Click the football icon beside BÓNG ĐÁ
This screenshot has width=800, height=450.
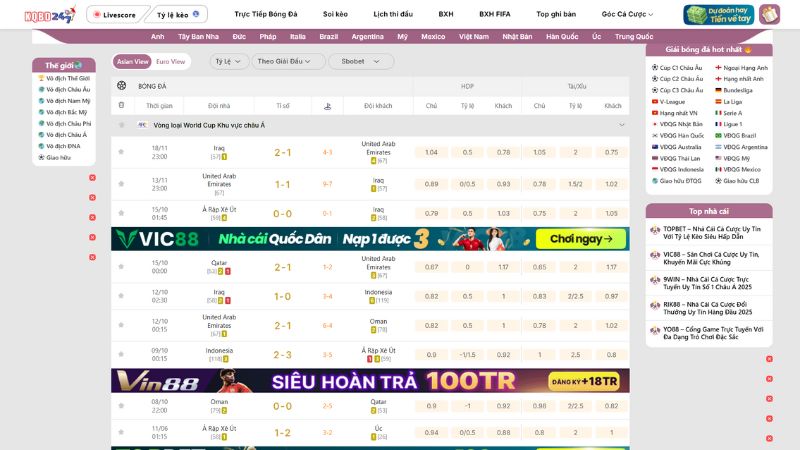[x=122, y=86]
